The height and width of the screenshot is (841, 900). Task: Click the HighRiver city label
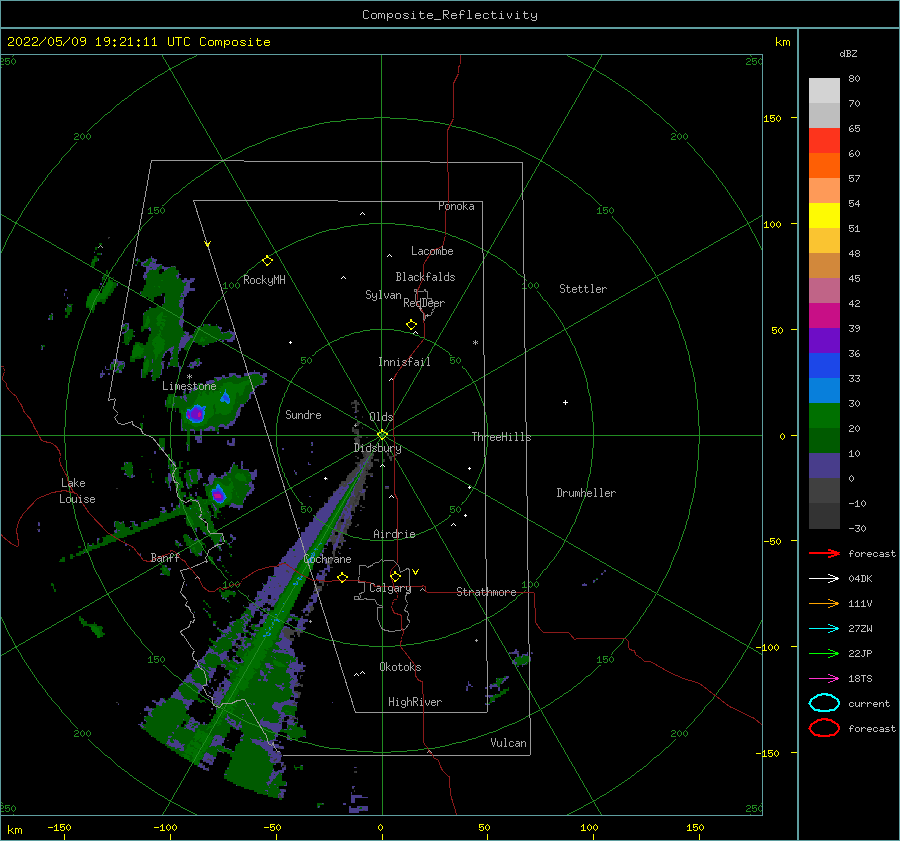click(414, 702)
